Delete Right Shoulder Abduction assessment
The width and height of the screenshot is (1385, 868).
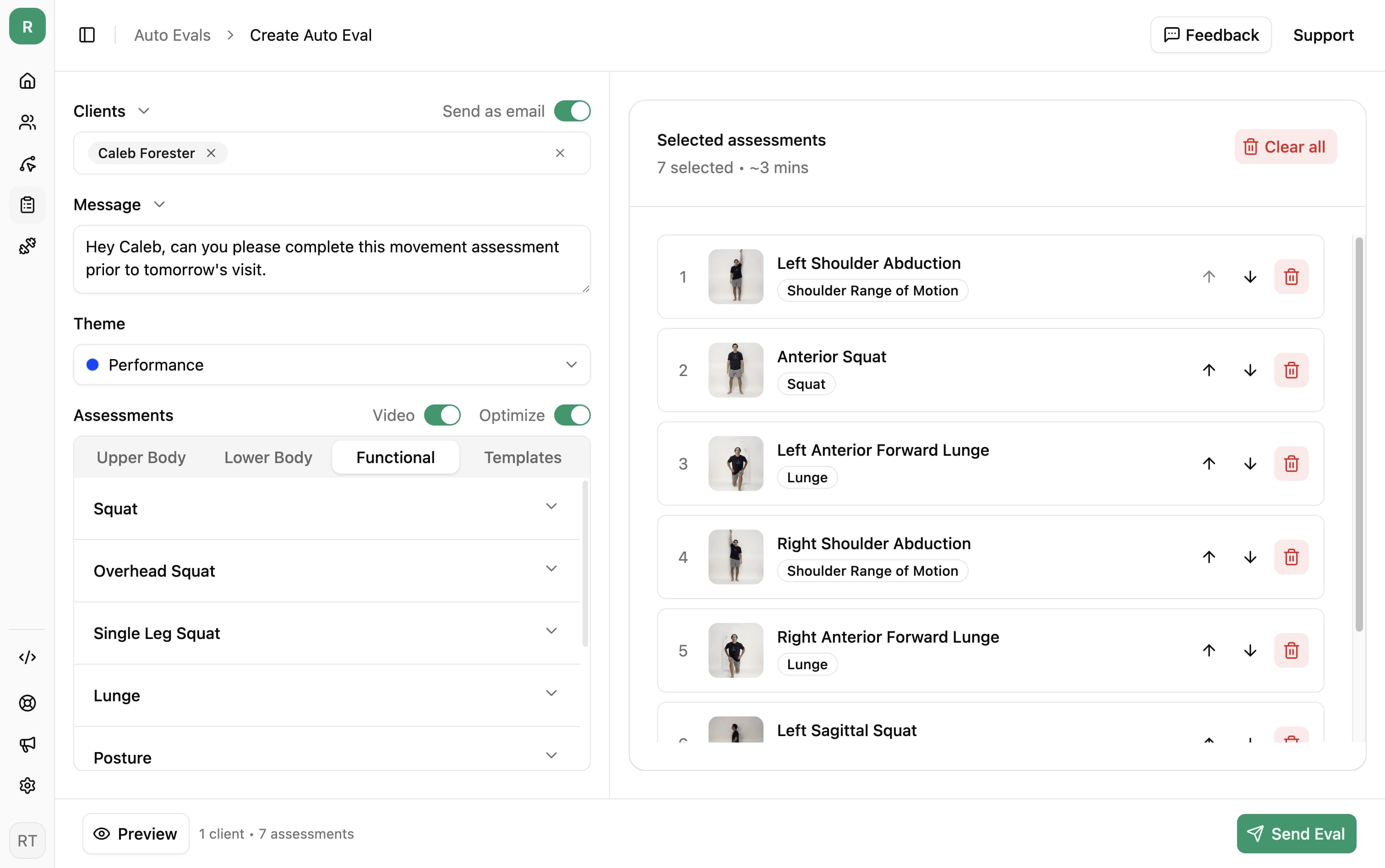click(1291, 557)
